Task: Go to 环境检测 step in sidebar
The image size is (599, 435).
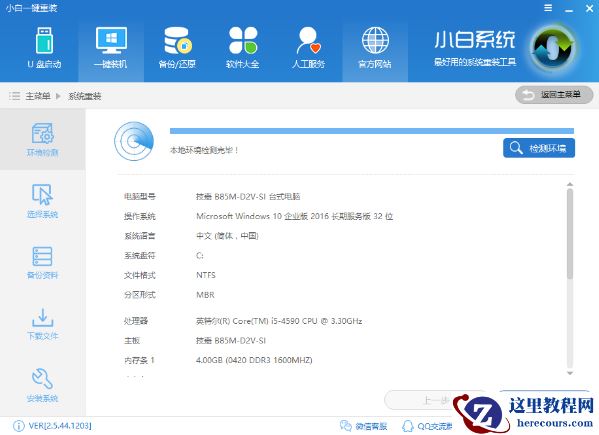Action: (42, 139)
